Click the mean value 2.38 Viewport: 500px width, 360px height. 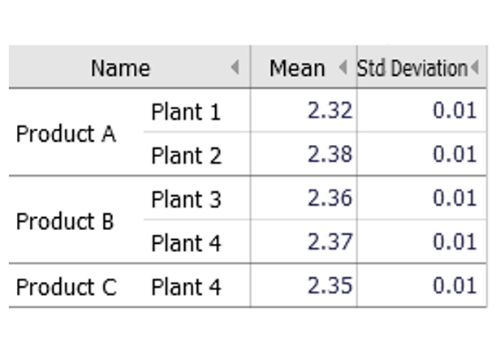(x=330, y=154)
